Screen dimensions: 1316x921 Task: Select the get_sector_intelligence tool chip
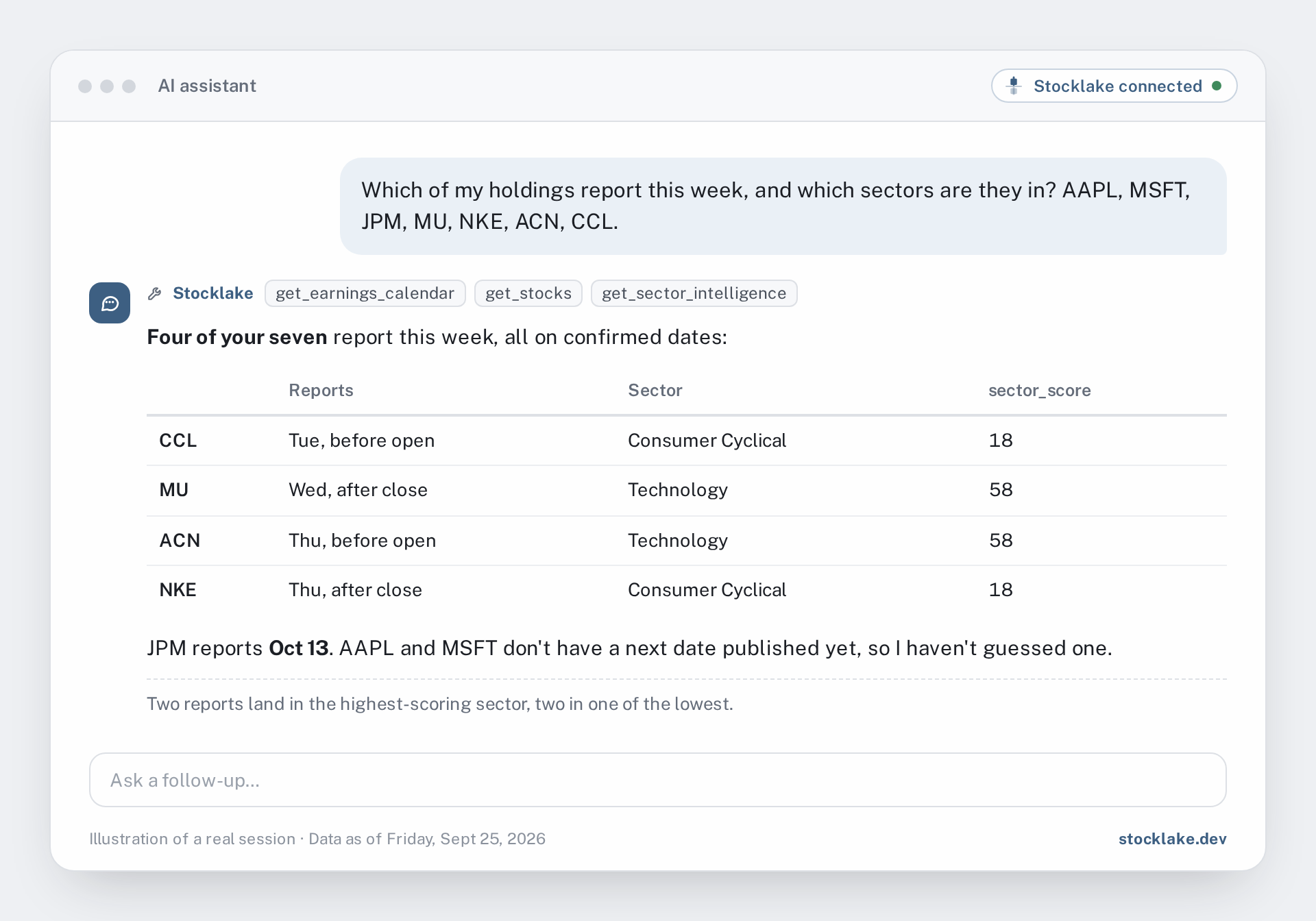694,293
